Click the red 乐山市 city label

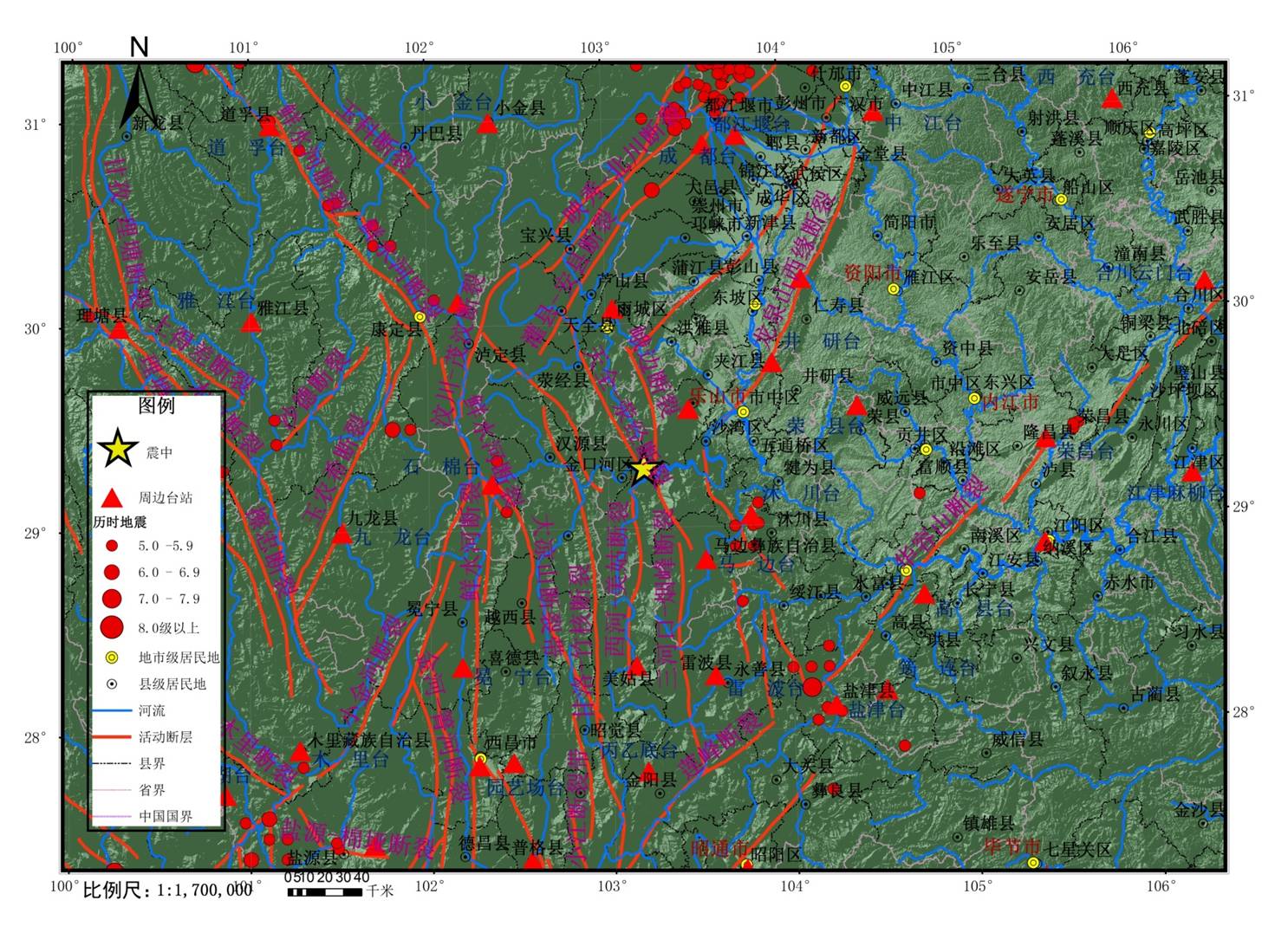point(717,396)
